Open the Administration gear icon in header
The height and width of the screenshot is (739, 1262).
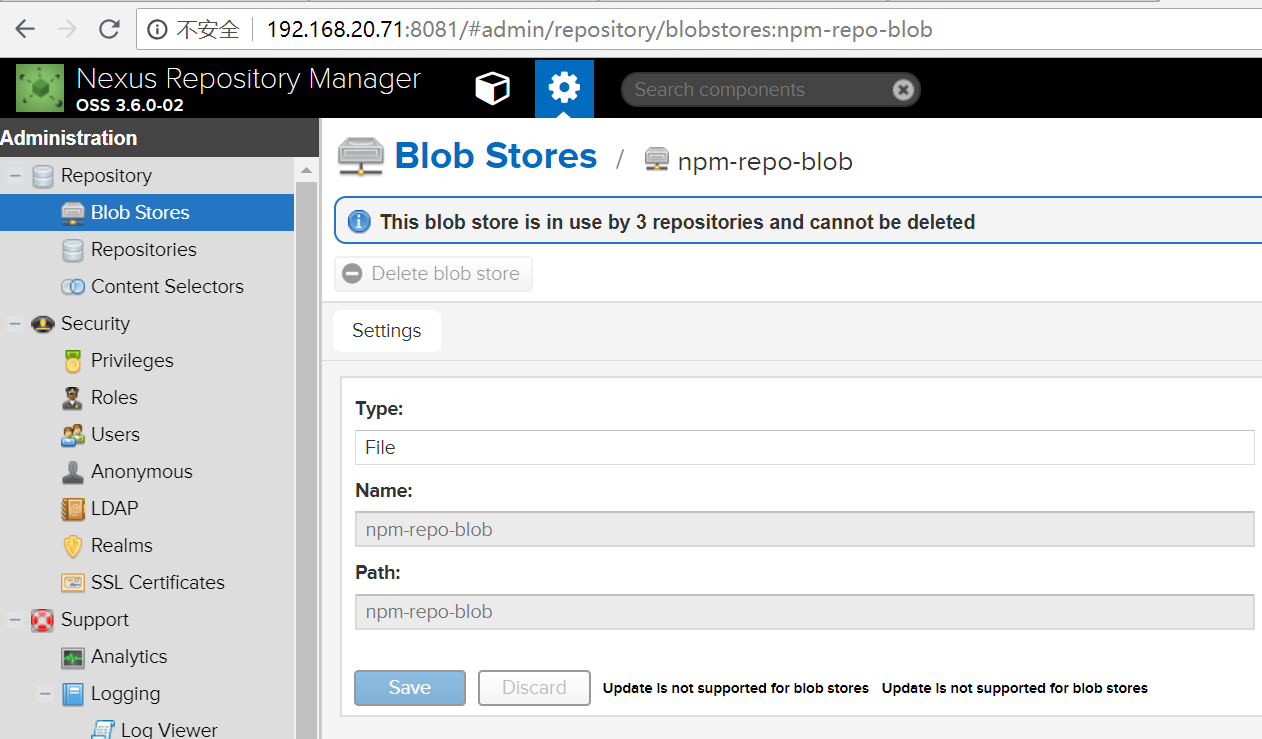564,89
